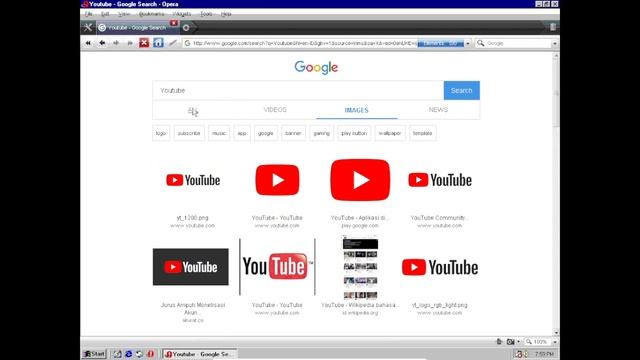Click the id.wikipedia.org source link
This screenshot has height=360, width=640.
360,313
